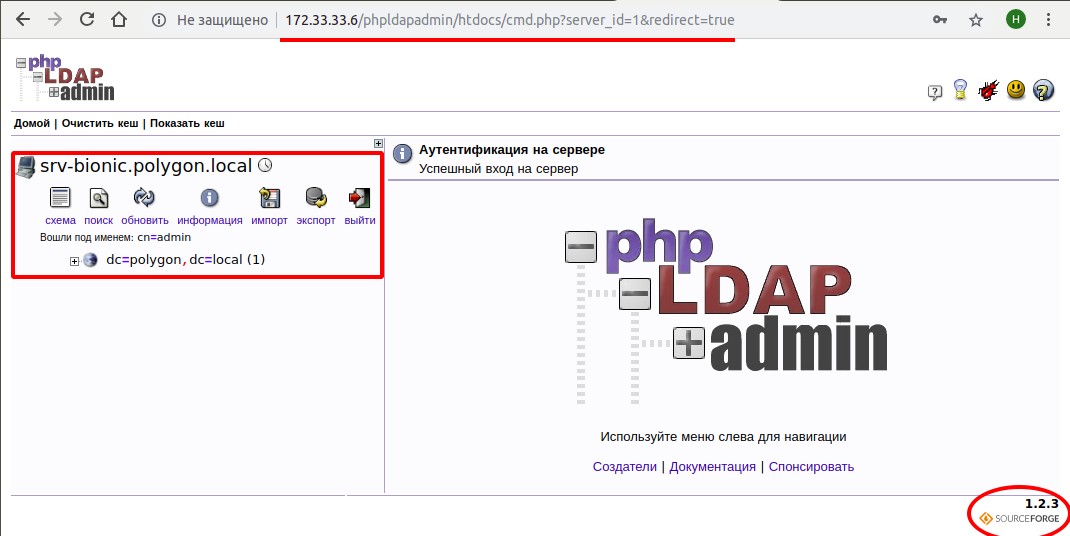Click the light bulb feature request icon
This screenshot has width=1070, height=536.
(x=960, y=89)
